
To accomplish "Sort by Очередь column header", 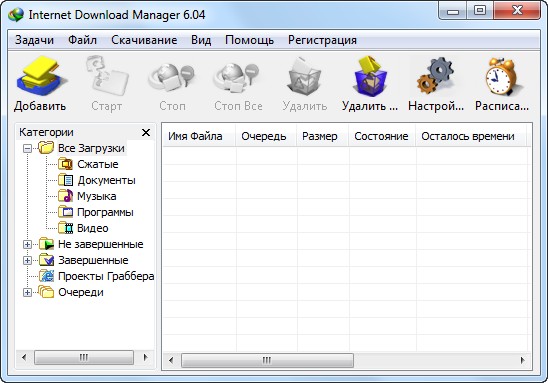I will [266, 136].
